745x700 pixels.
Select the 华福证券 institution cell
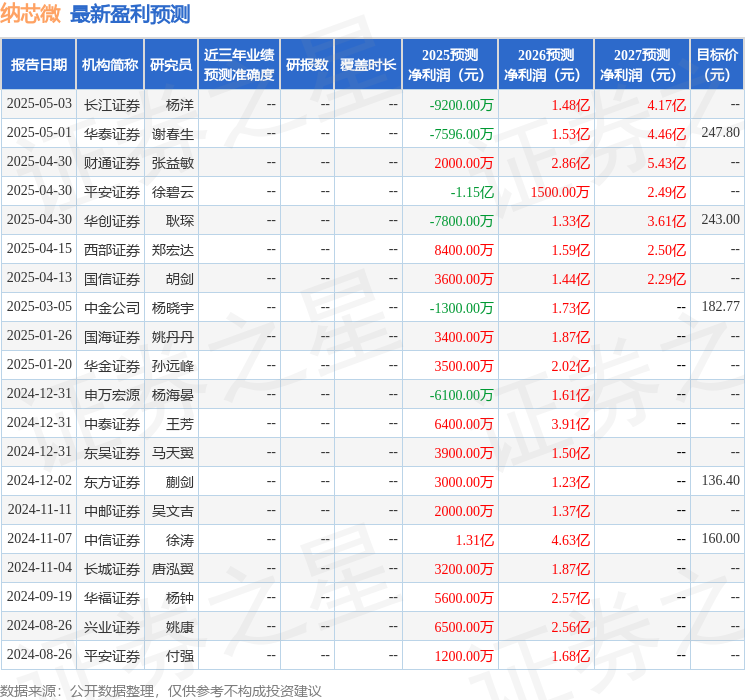(112, 598)
